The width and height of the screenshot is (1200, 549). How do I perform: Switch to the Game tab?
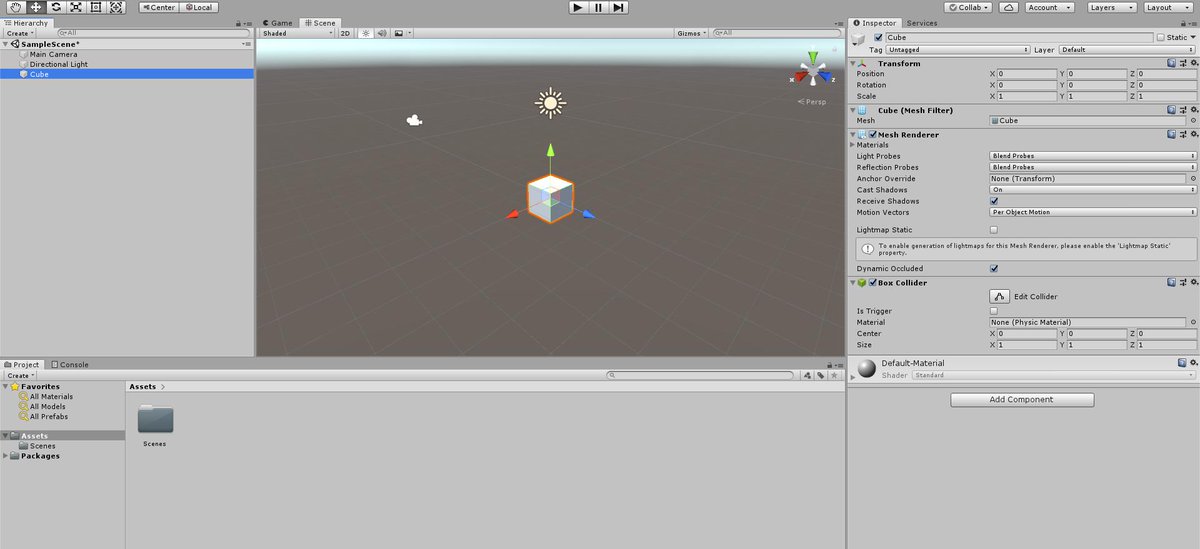coord(278,22)
